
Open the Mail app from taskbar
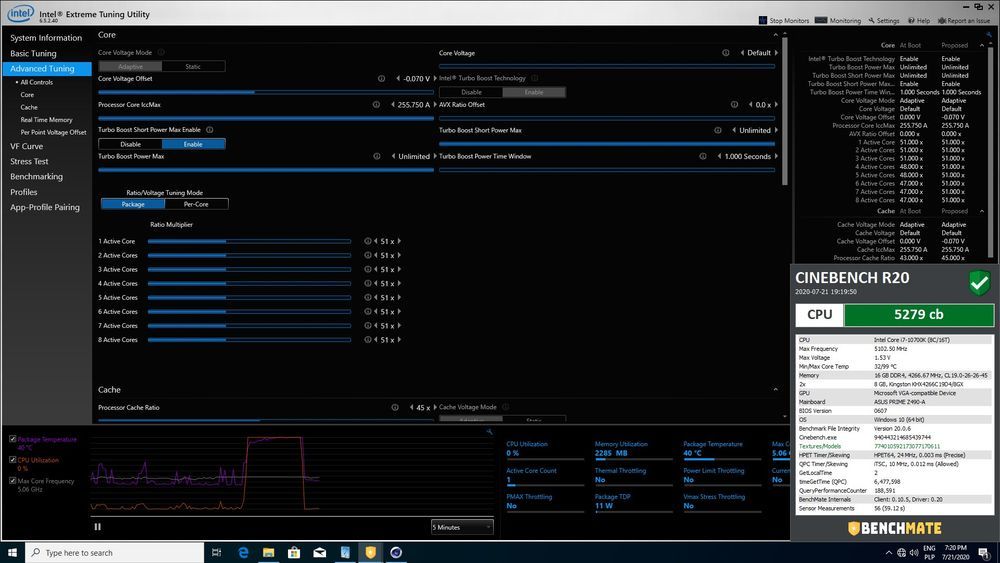[x=320, y=553]
